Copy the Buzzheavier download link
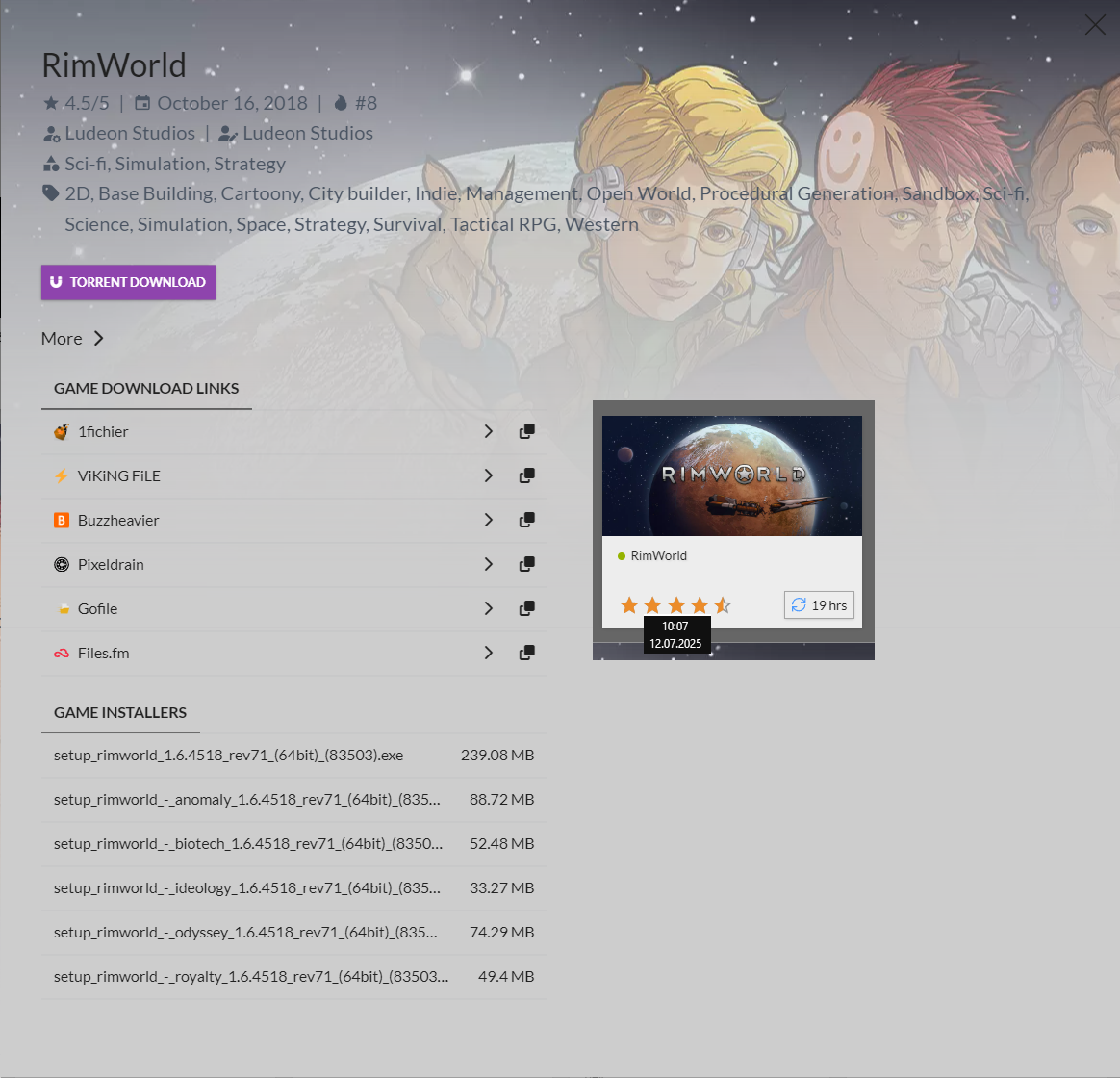 tap(526, 520)
